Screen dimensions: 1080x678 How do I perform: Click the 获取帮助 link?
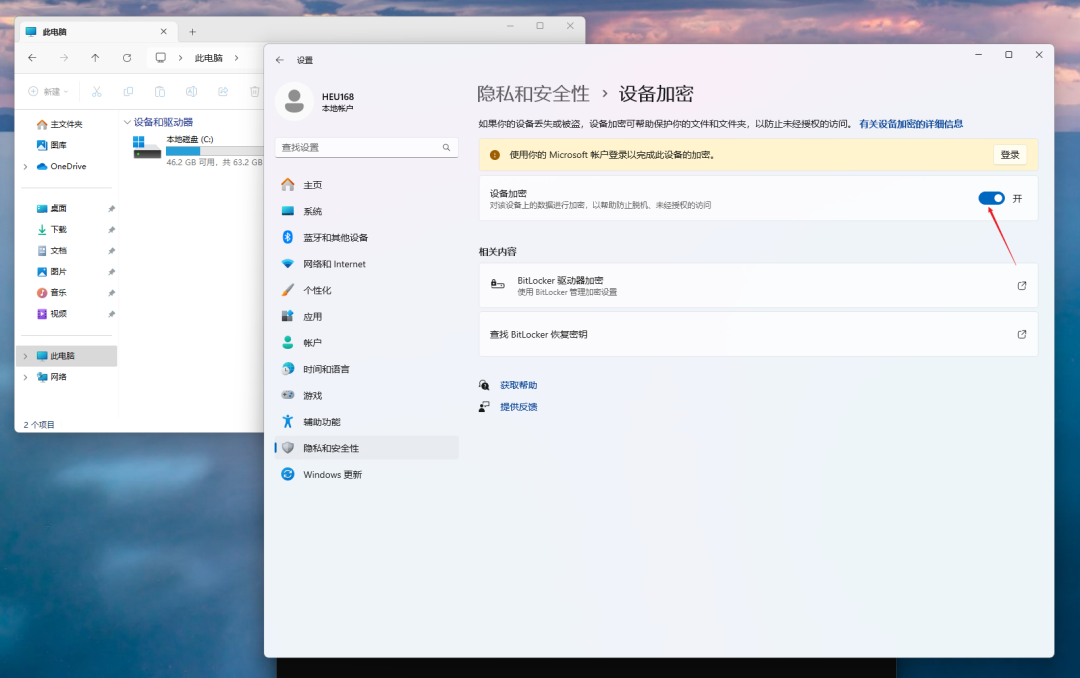coord(518,385)
